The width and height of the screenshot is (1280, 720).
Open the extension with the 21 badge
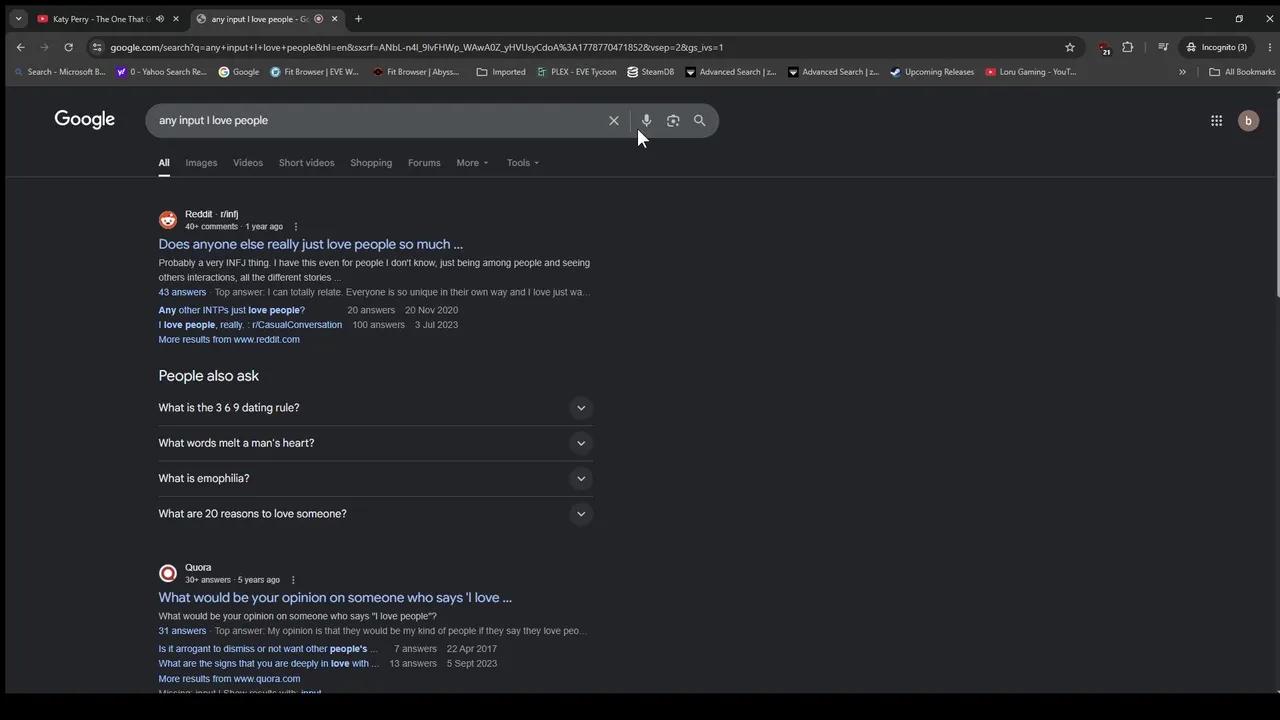(x=1104, y=47)
